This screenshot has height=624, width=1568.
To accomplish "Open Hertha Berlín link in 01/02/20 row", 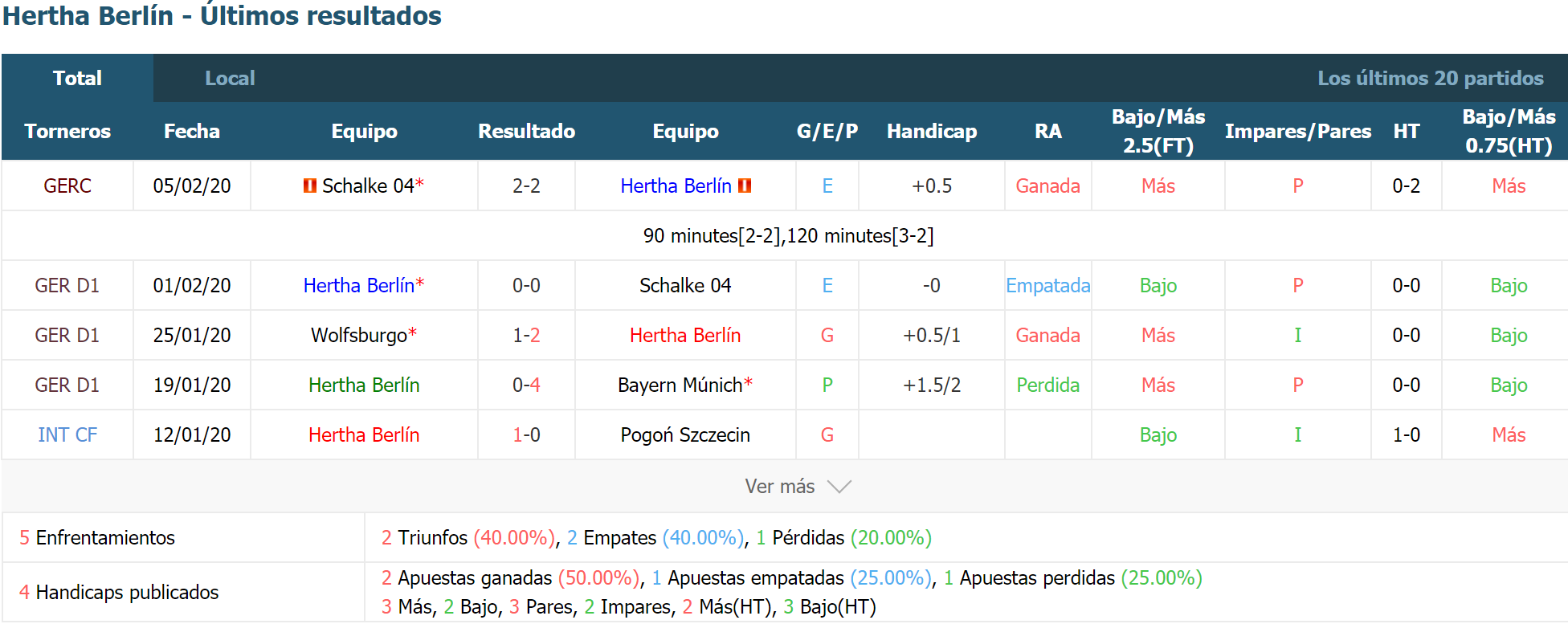I will (358, 285).
